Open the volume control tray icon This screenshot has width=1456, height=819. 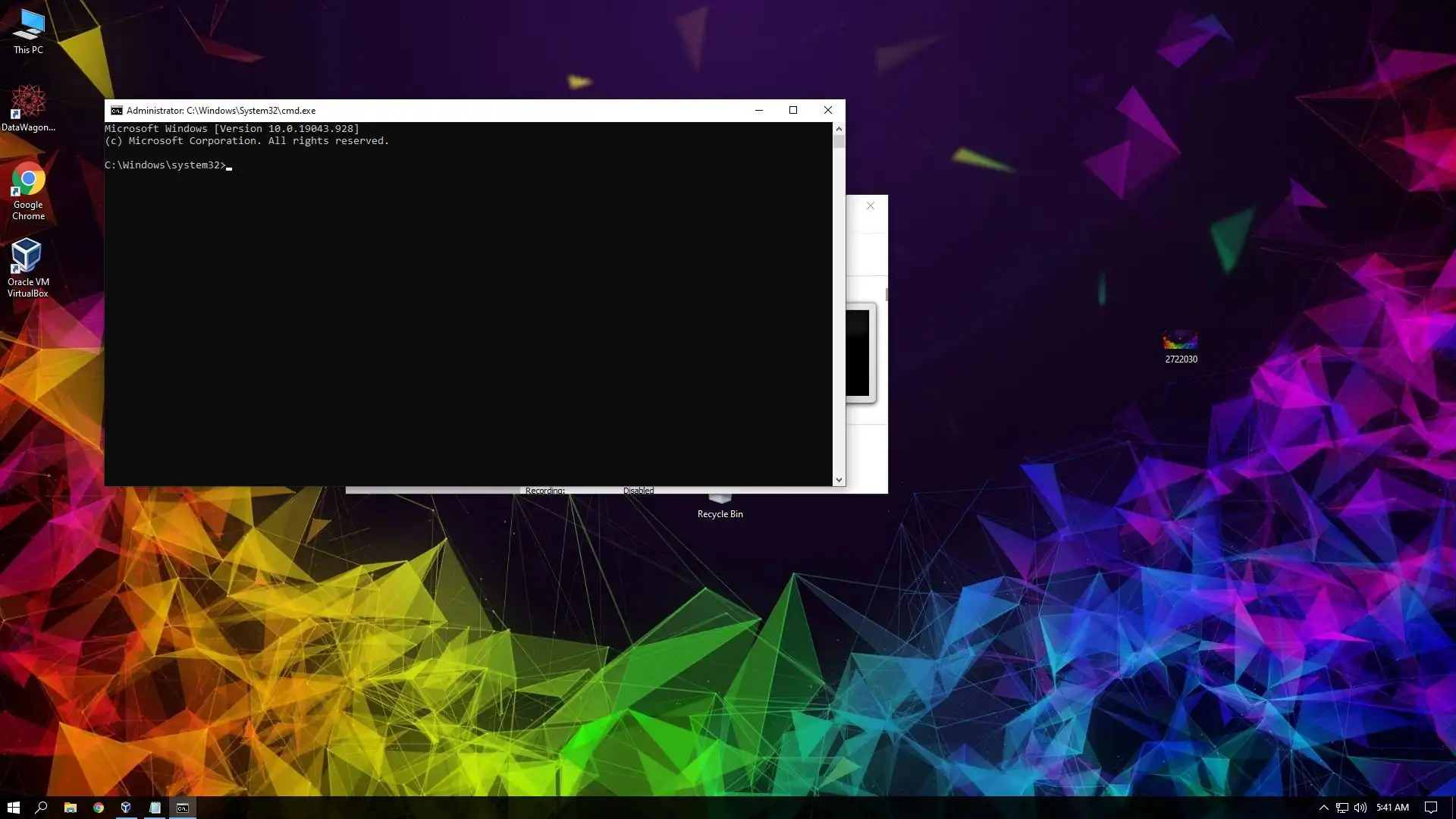coord(1360,808)
